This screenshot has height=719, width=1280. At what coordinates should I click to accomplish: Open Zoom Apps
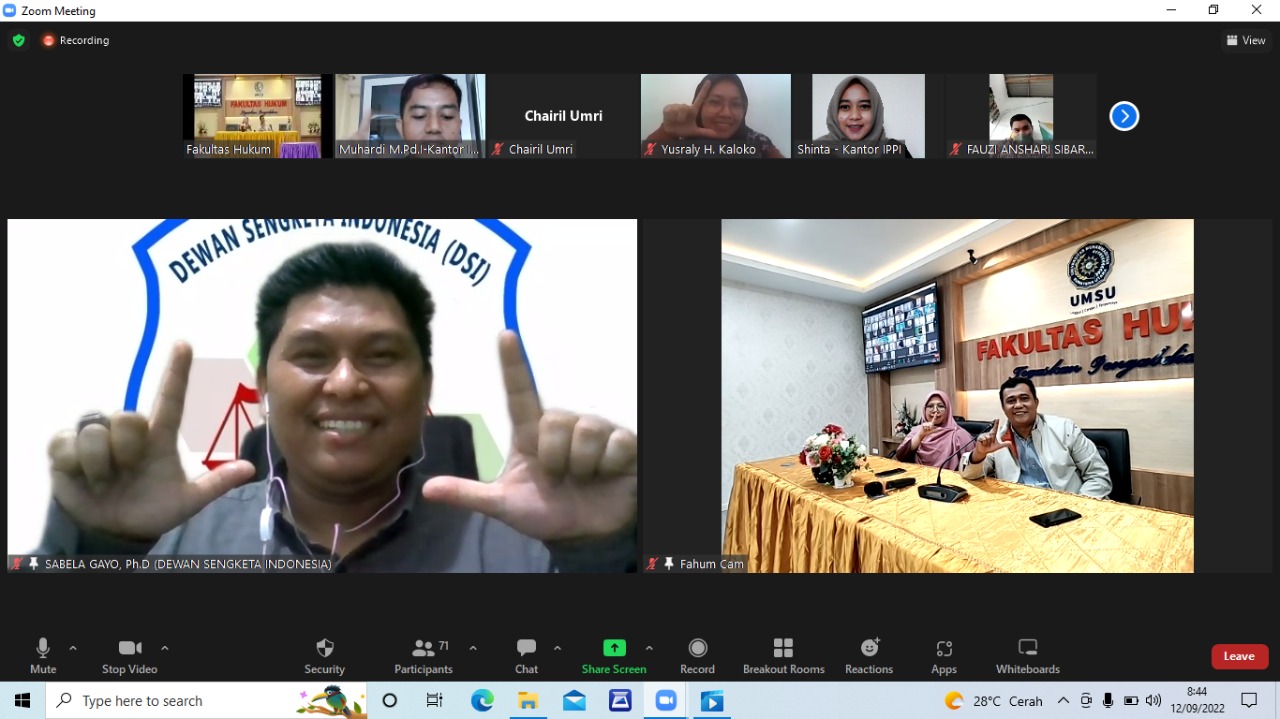point(944,656)
